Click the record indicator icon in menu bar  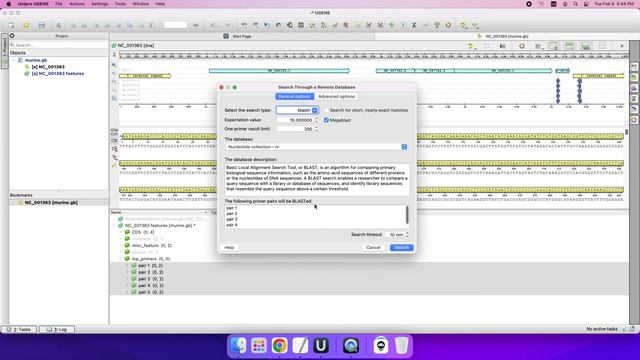click(x=529, y=4)
